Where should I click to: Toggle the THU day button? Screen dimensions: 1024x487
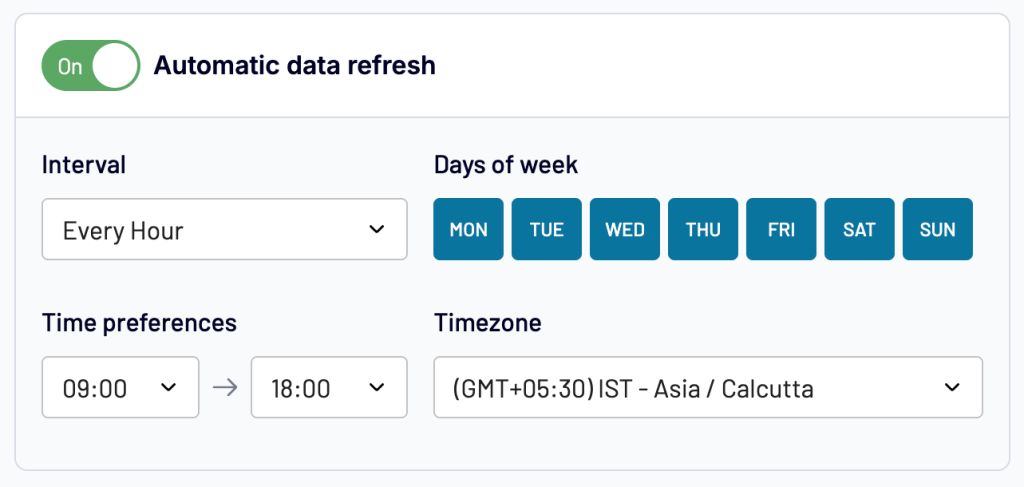pos(703,230)
